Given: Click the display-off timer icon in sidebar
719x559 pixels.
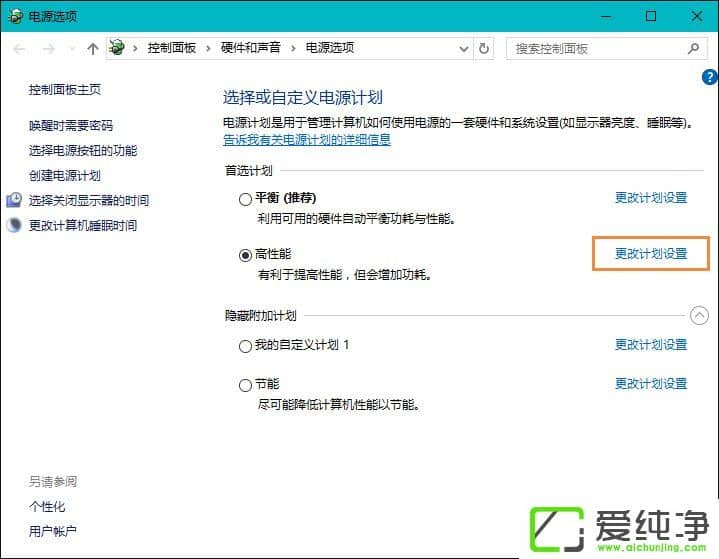Looking at the screenshot, I should coord(14,200).
